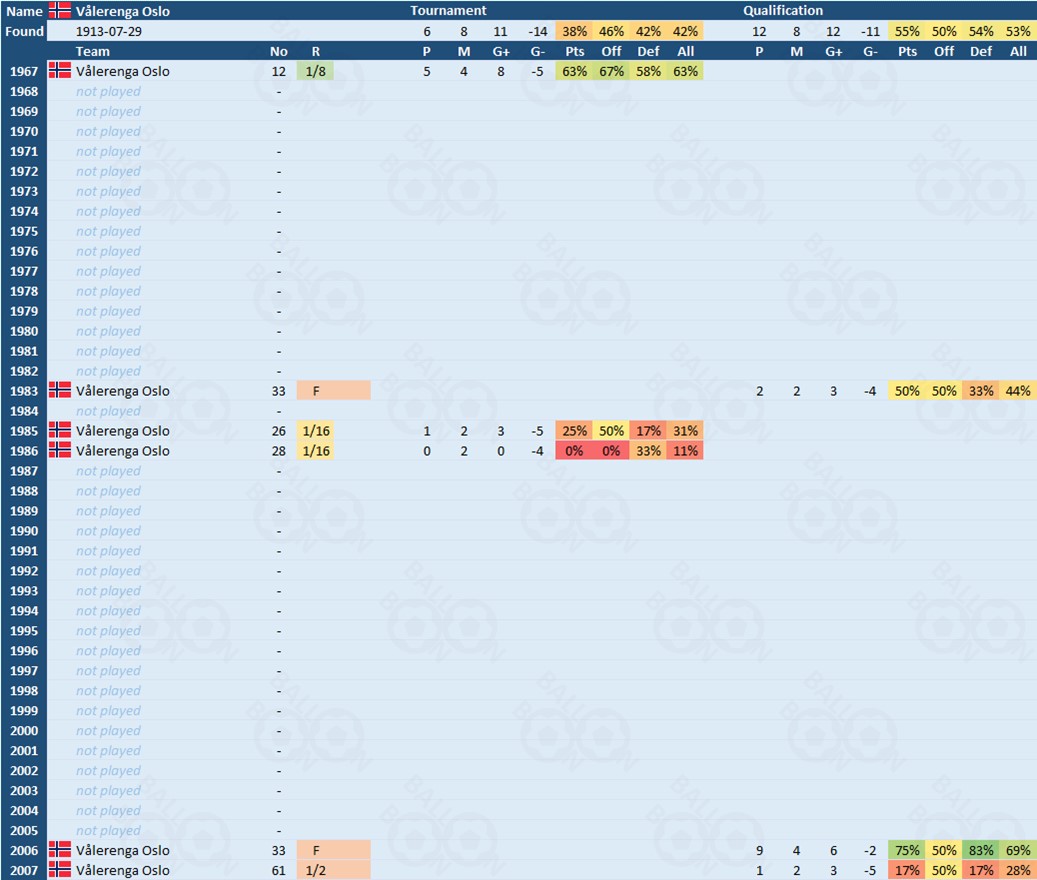Click the No column header

tap(279, 51)
